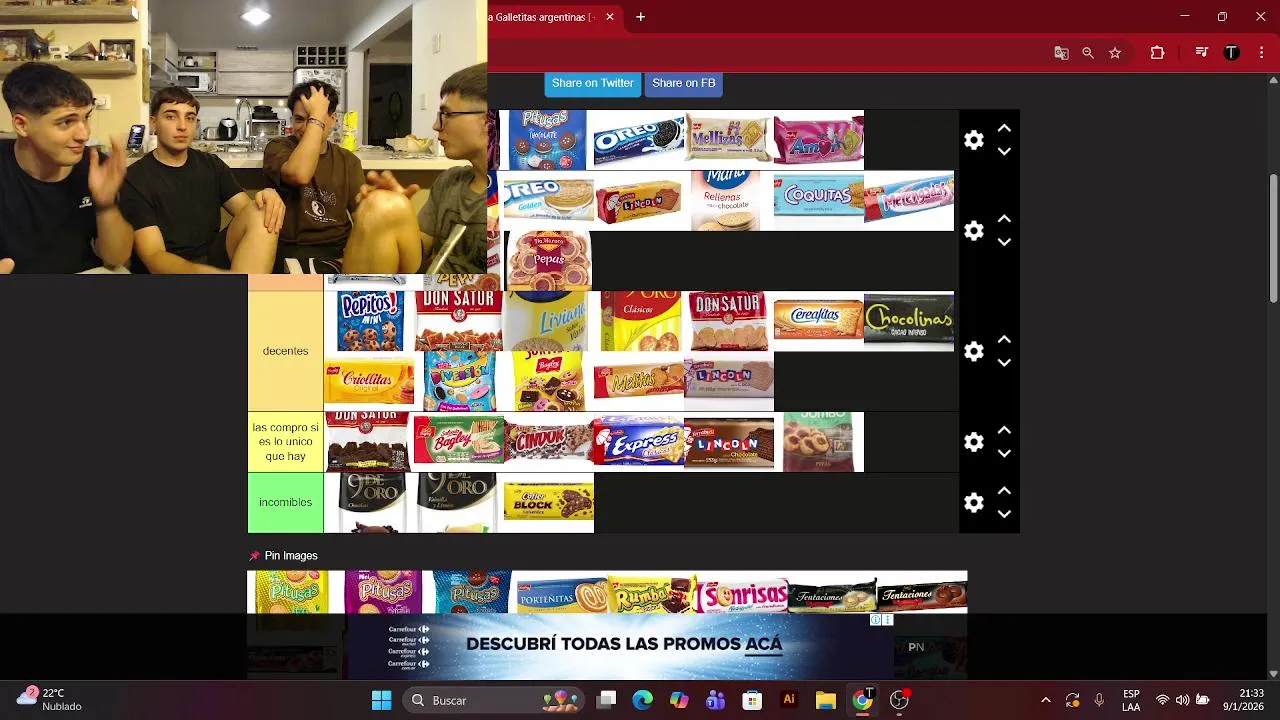Select the Diversión cookie image

coord(459,381)
